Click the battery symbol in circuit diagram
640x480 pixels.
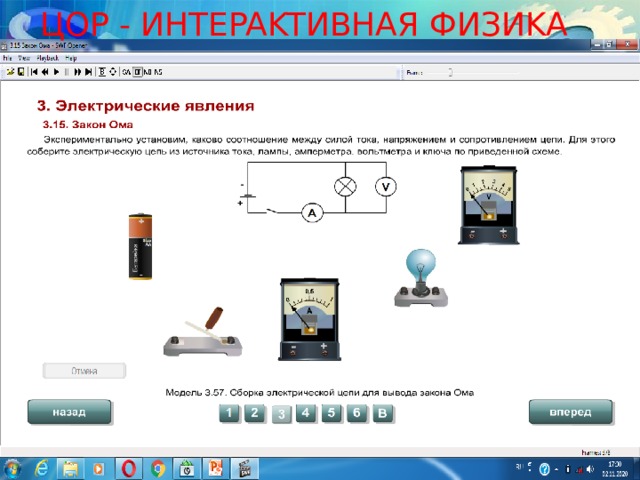point(246,196)
